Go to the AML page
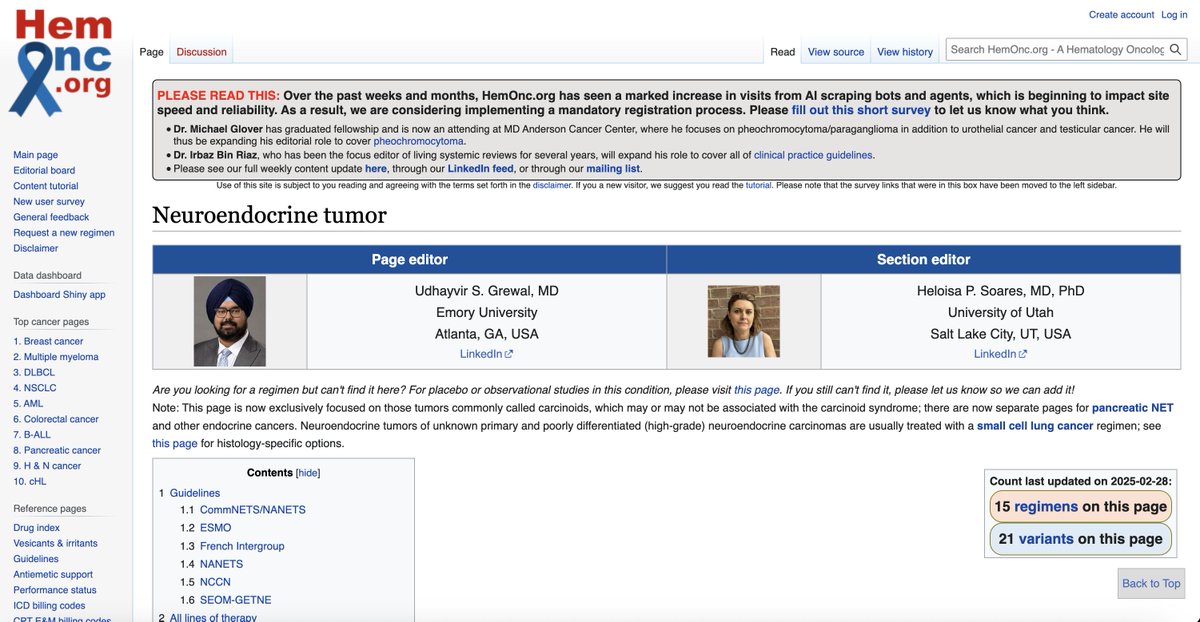 [29, 403]
